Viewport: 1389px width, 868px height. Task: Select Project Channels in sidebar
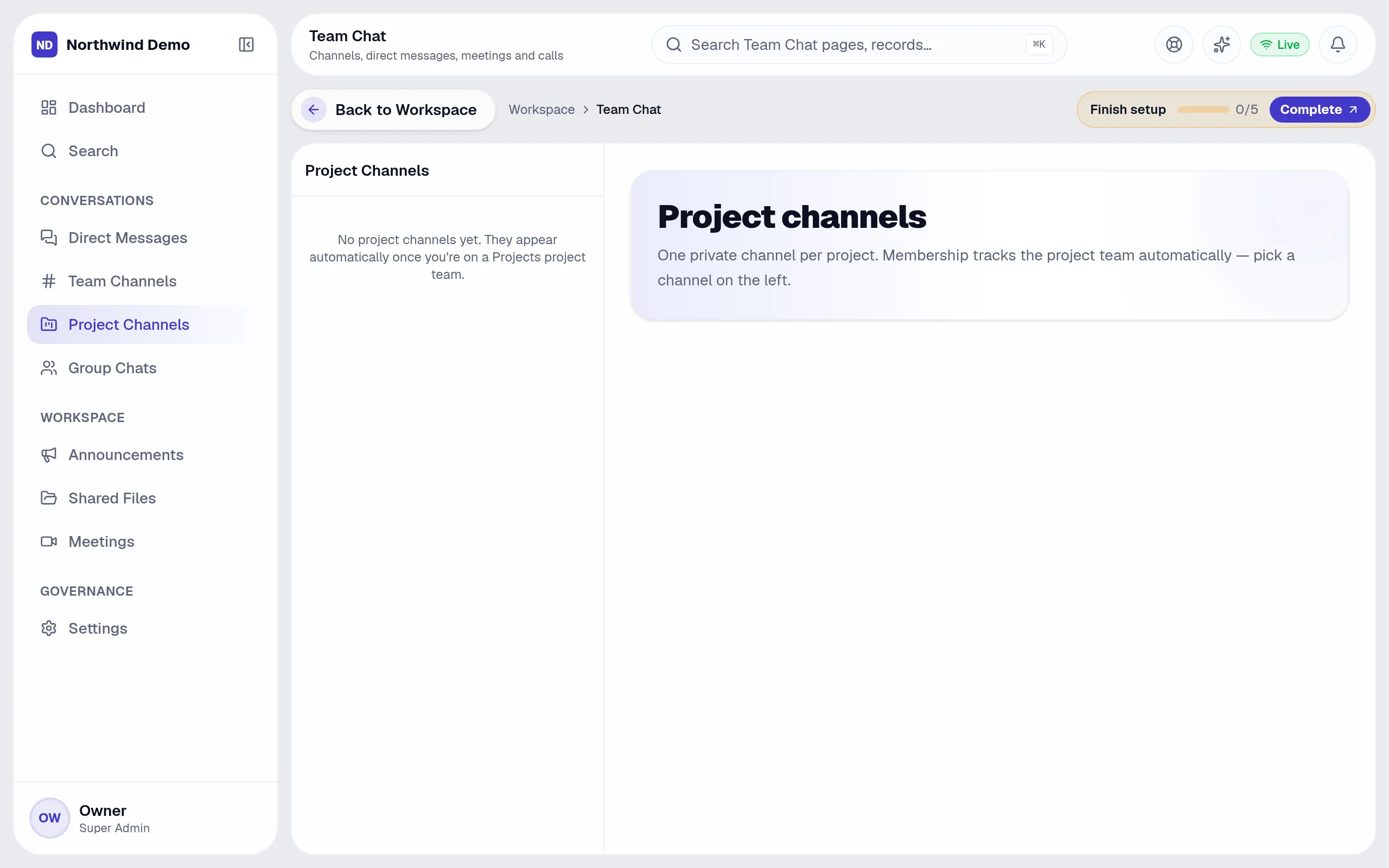(145, 324)
